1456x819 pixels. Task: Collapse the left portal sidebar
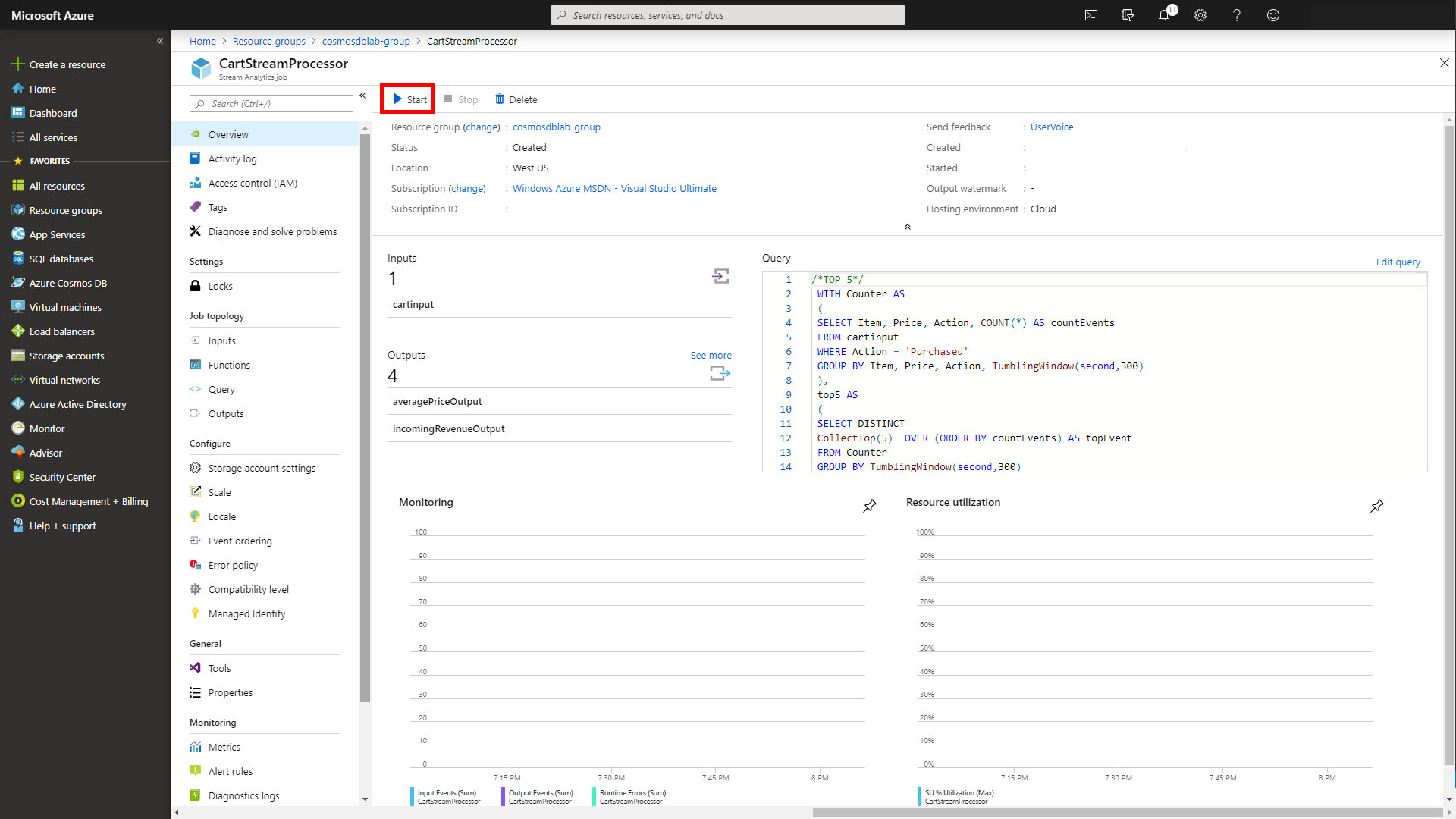tap(160, 41)
